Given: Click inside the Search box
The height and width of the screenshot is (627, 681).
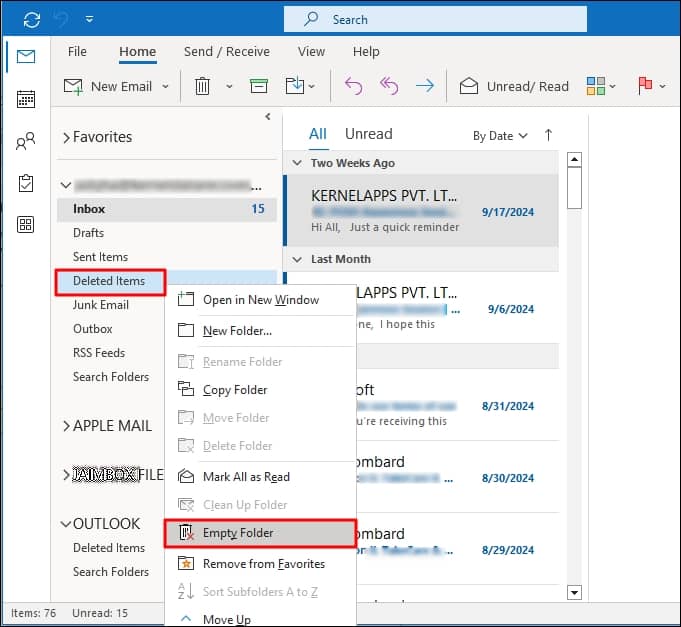Looking at the screenshot, I should (x=435, y=20).
